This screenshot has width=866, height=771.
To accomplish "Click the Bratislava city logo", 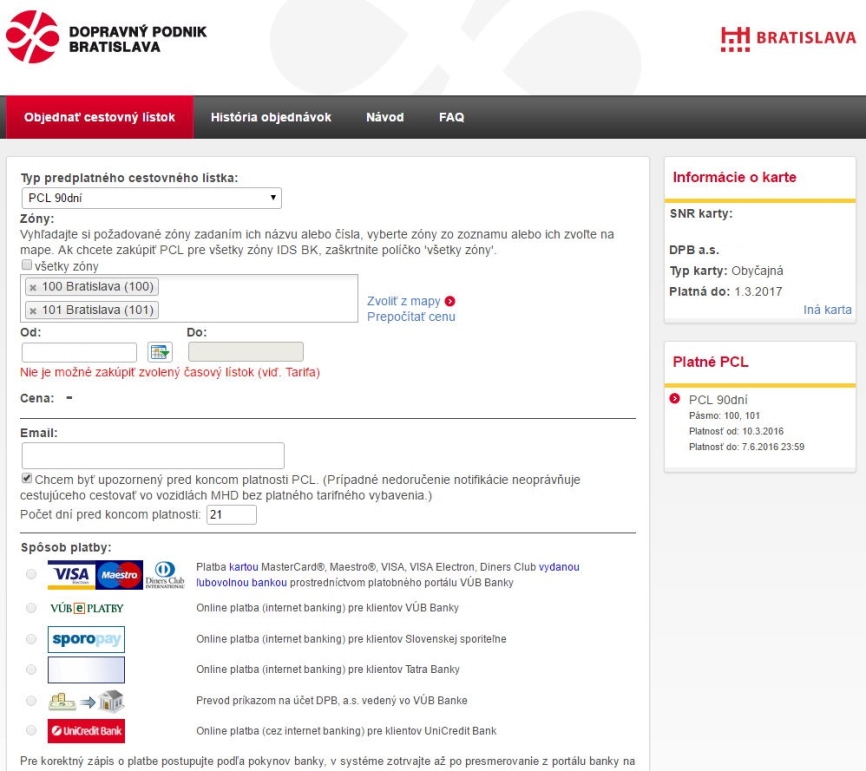I will 787,38.
